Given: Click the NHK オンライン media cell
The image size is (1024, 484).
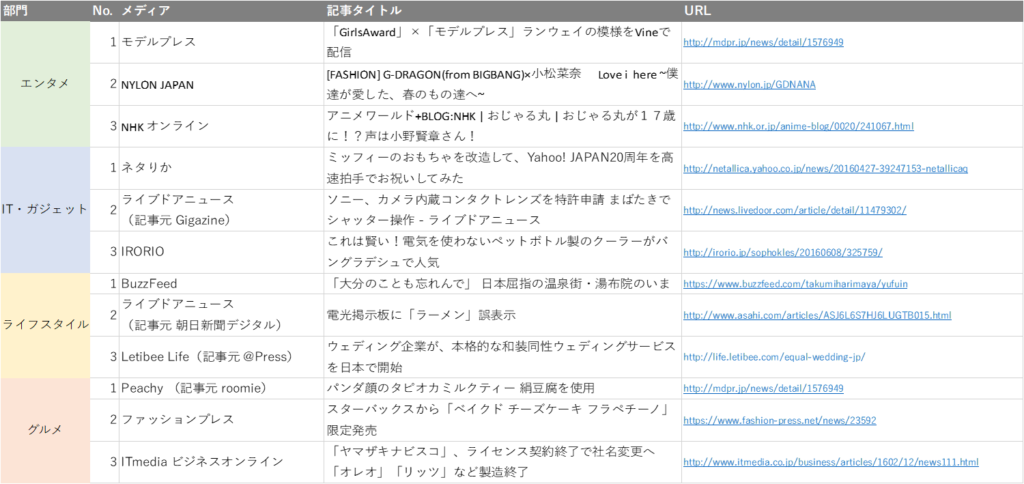Looking at the screenshot, I should (221, 126).
